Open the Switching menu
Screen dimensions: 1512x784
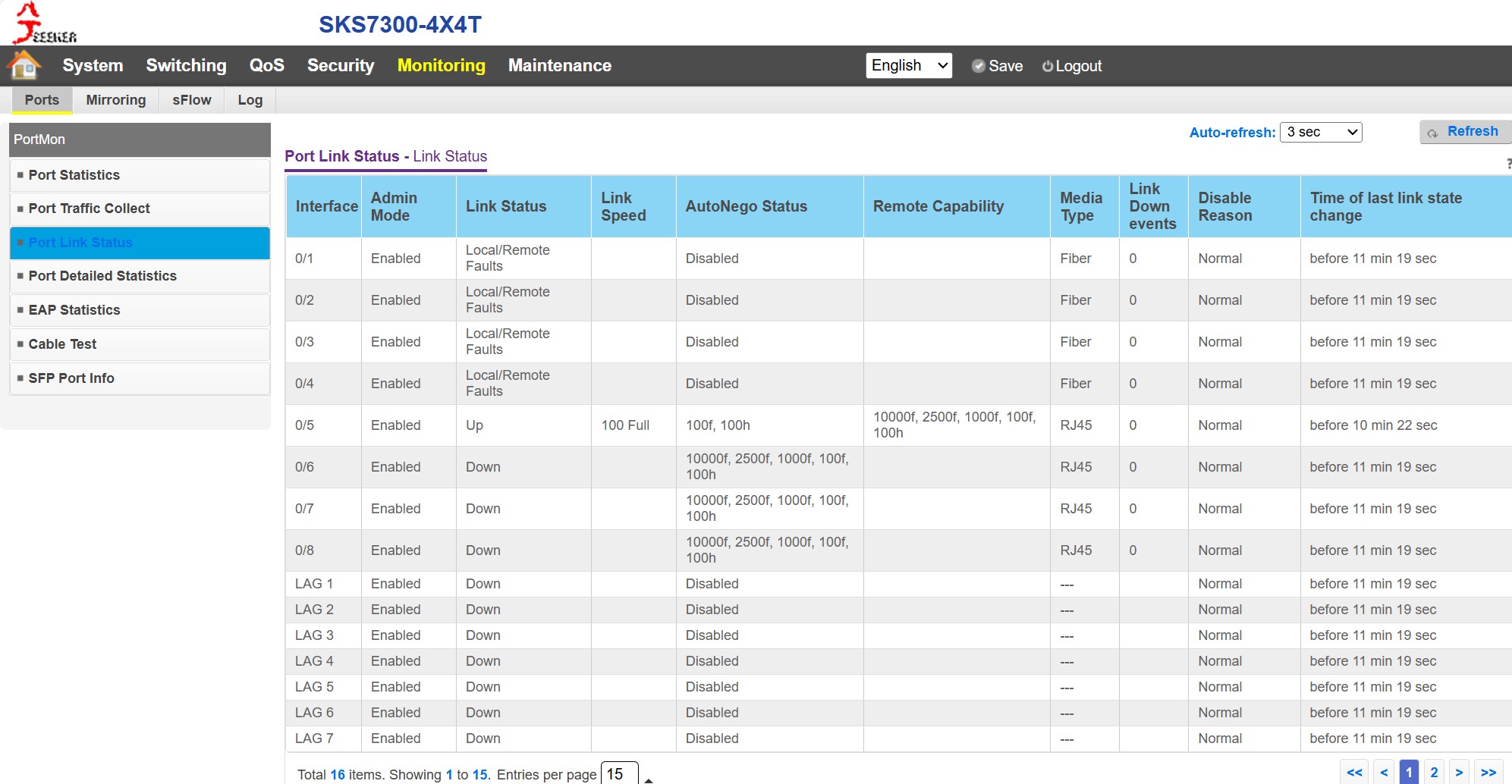point(186,65)
